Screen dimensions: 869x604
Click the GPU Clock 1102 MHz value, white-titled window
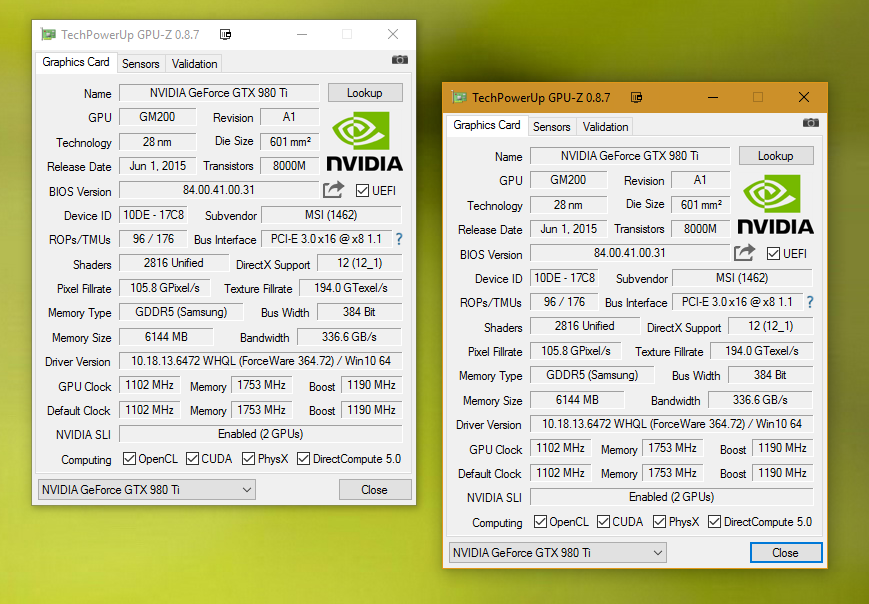pos(150,385)
